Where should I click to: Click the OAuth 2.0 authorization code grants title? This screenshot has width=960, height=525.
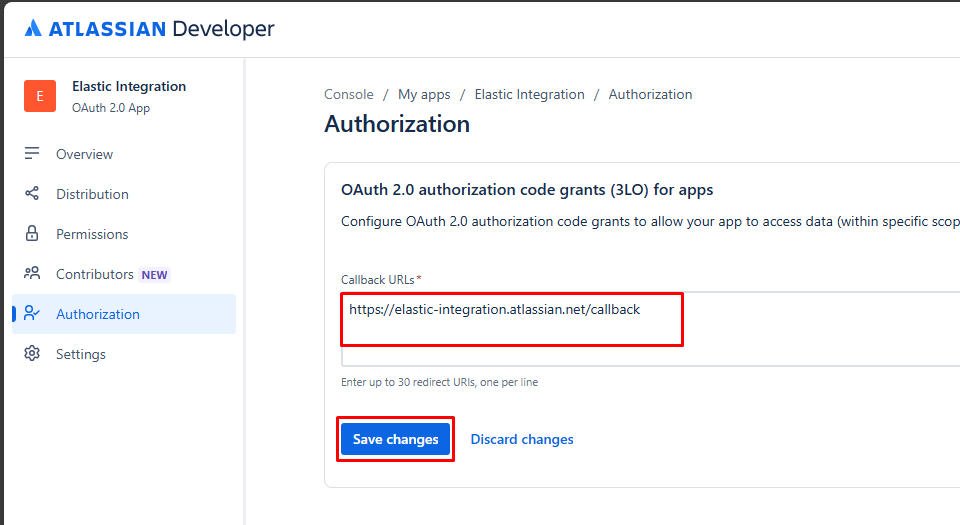pos(527,190)
